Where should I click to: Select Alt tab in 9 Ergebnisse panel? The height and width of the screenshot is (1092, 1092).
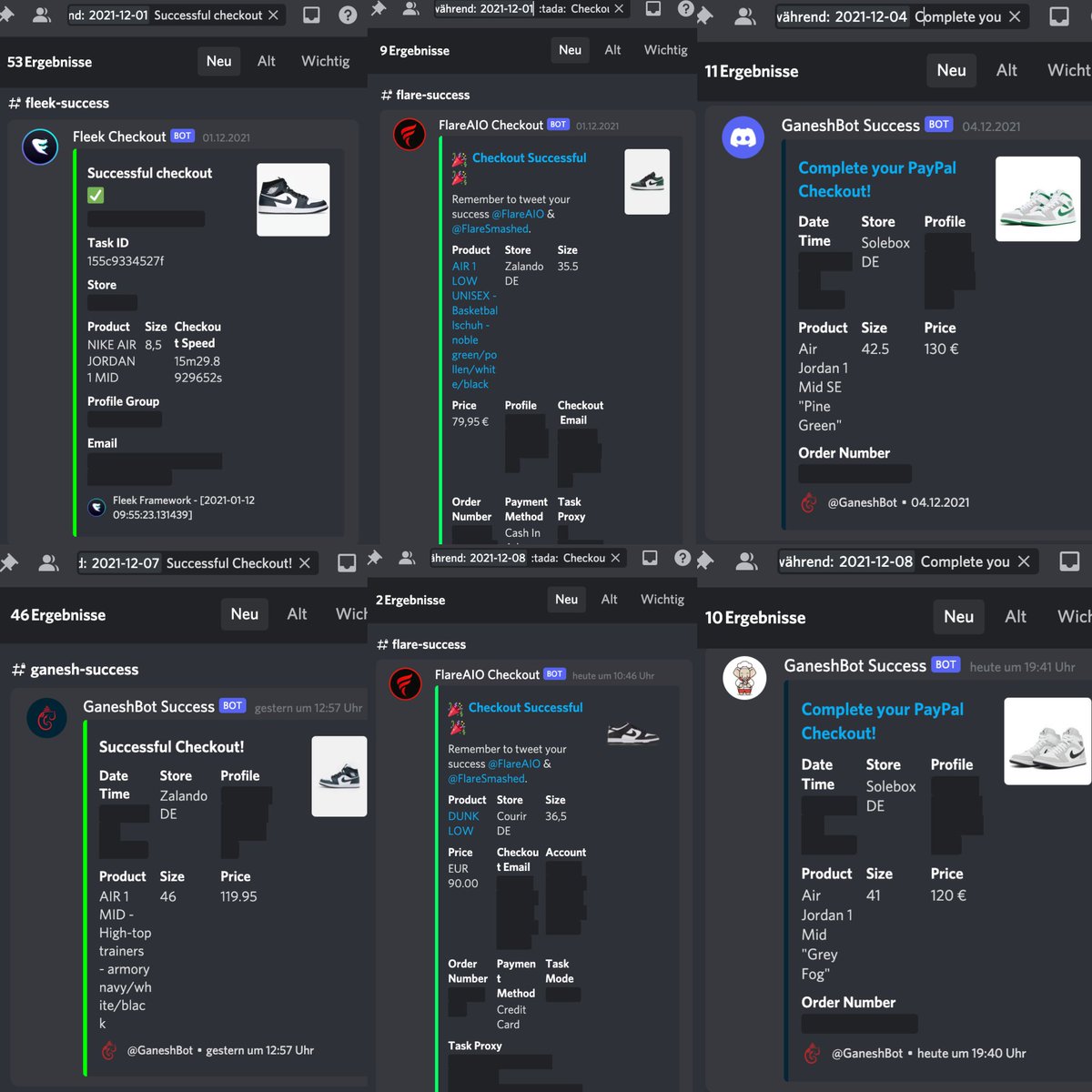tap(613, 50)
